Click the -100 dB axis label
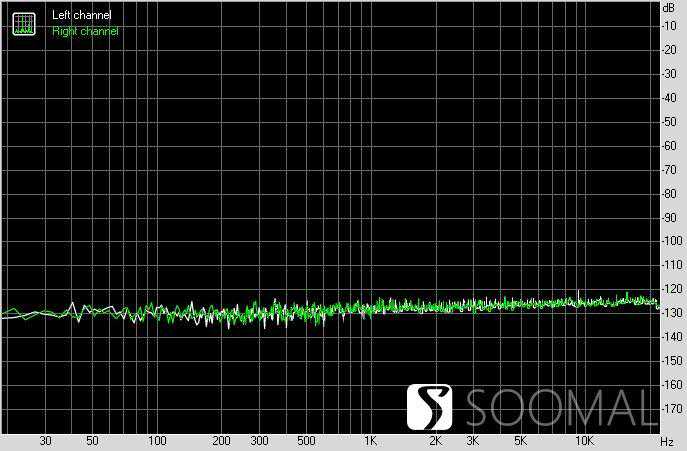 tap(668, 241)
